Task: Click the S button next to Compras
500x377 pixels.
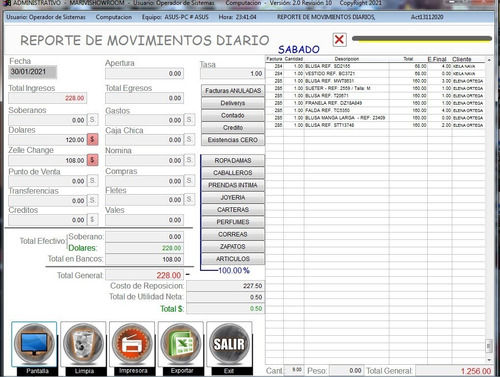Action: coord(189,180)
